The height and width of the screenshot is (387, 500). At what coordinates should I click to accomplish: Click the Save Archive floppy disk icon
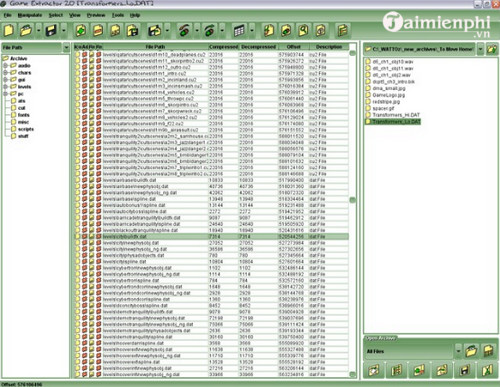click(x=51, y=30)
